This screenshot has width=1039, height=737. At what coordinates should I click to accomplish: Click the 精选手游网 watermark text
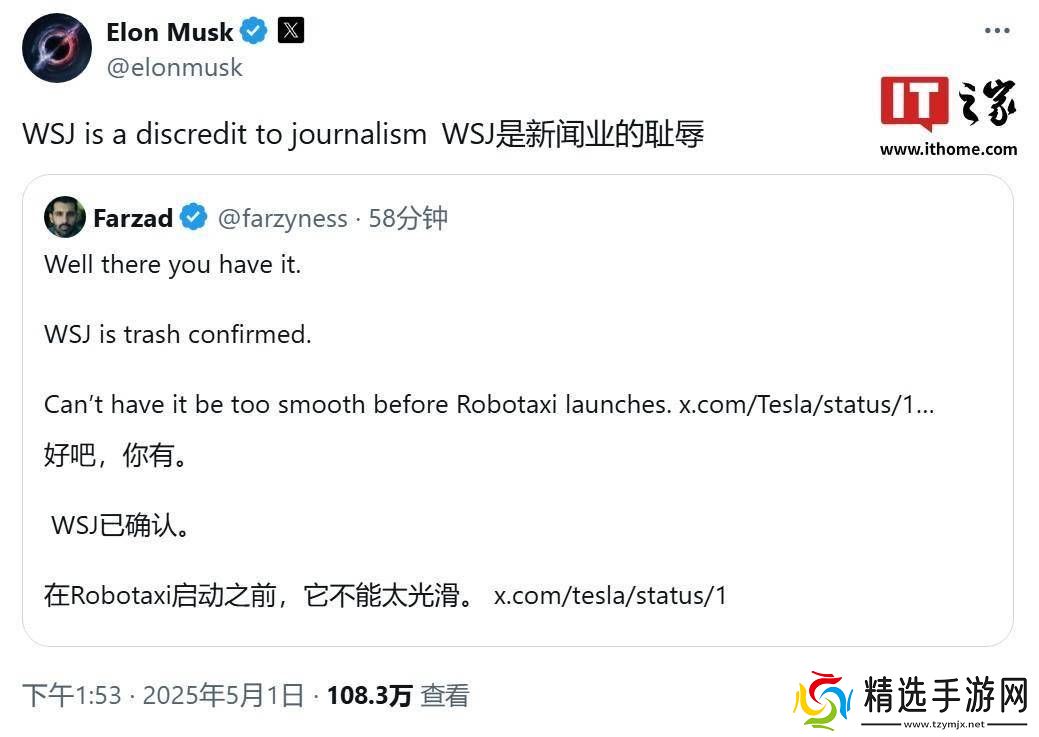point(945,695)
